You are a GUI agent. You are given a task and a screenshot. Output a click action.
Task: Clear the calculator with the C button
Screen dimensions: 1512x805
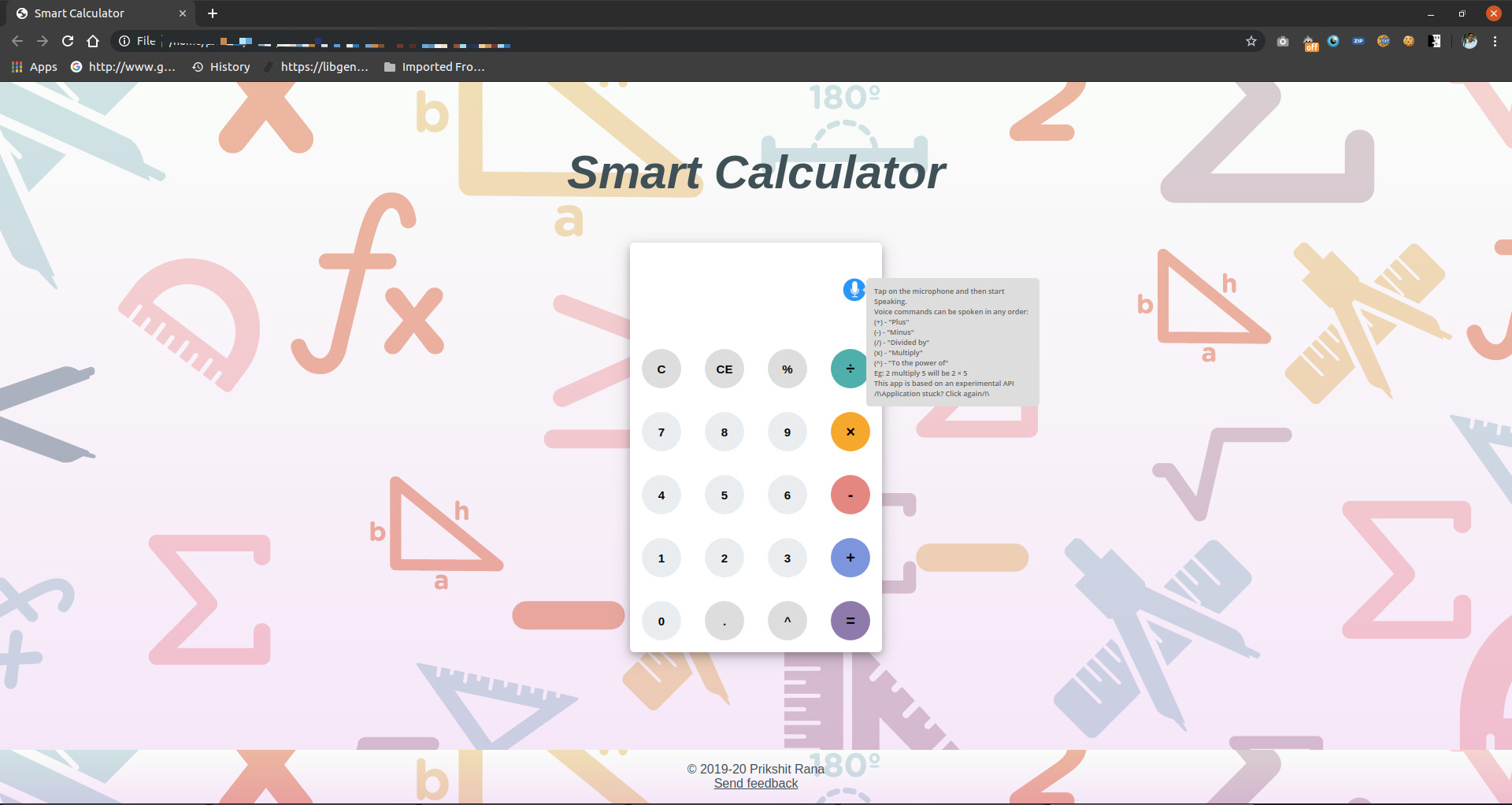[x=661, y=369]
